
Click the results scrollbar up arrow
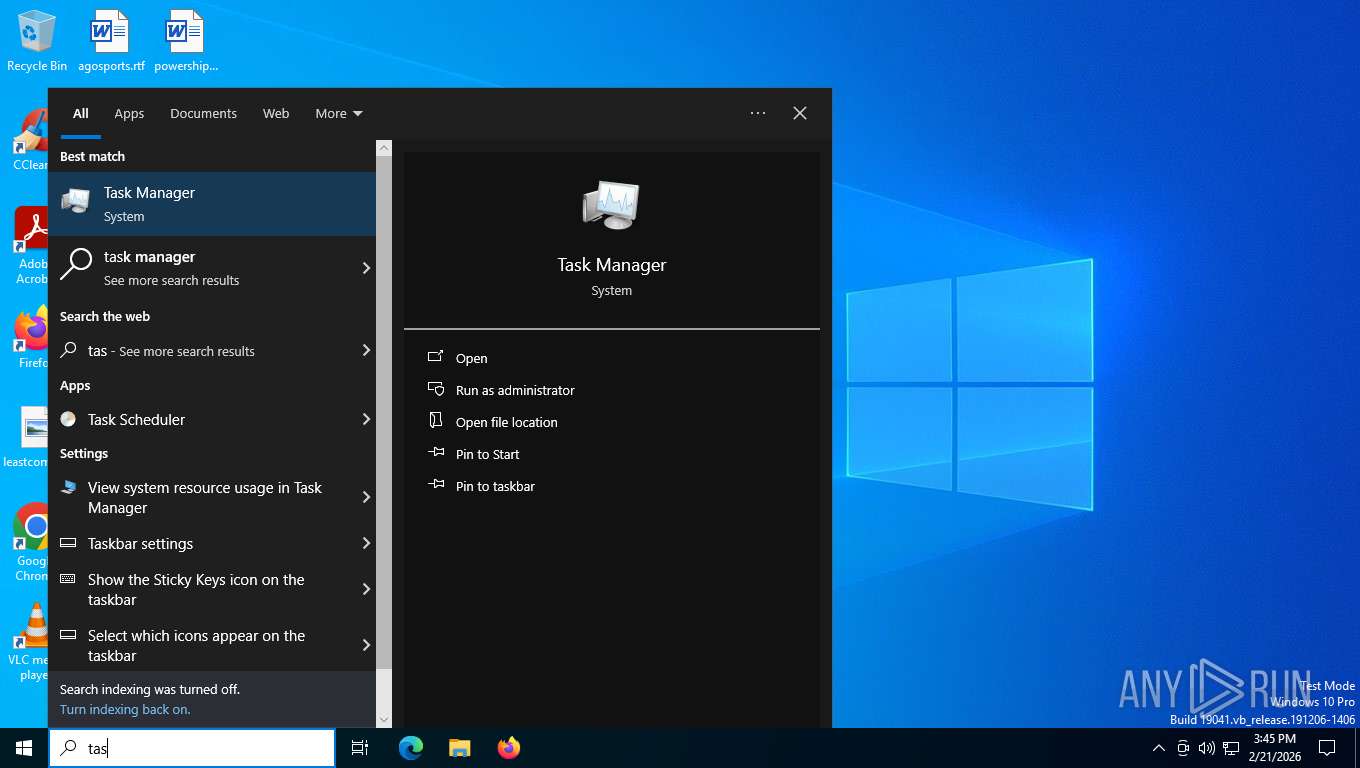pos(384,147)
